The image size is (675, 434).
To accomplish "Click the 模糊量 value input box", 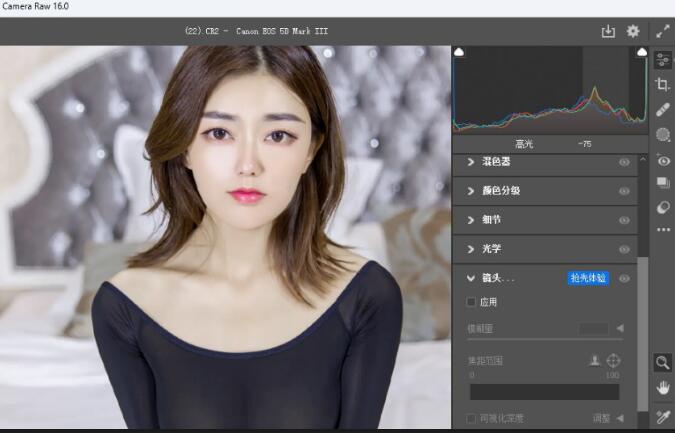I will tap(594, 329).
